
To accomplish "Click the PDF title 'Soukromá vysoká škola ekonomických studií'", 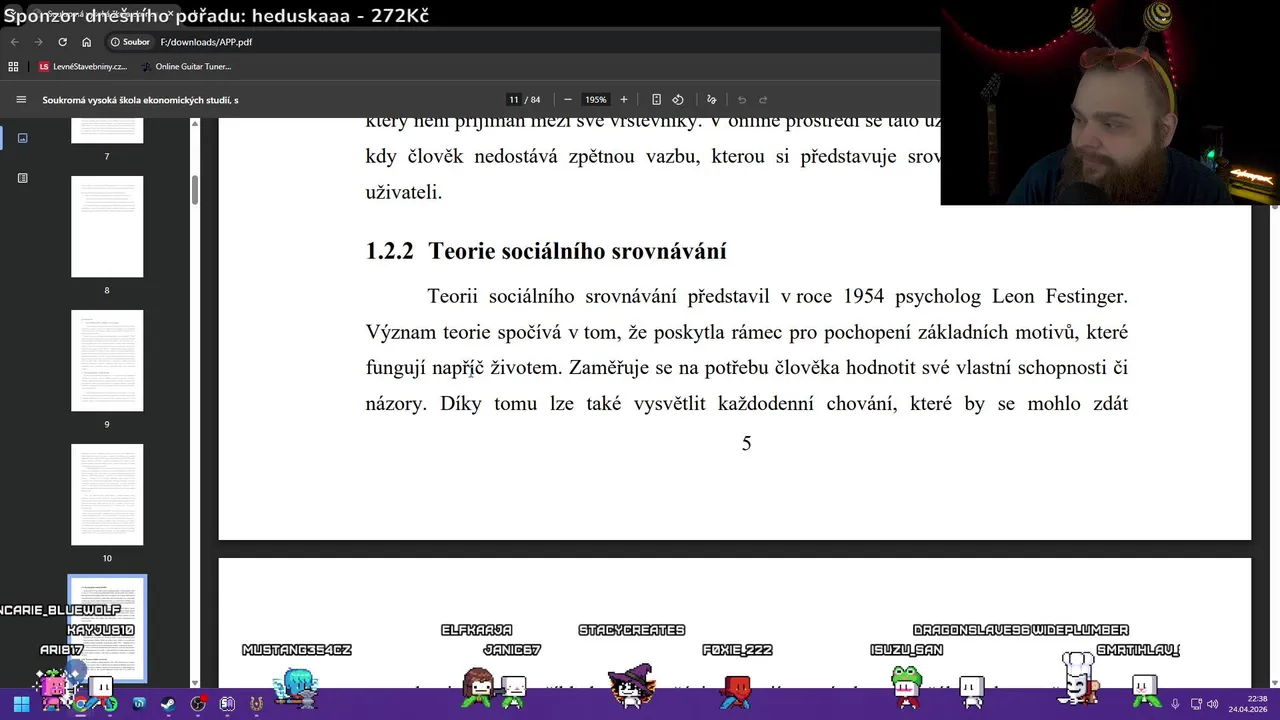I will 140,100.
